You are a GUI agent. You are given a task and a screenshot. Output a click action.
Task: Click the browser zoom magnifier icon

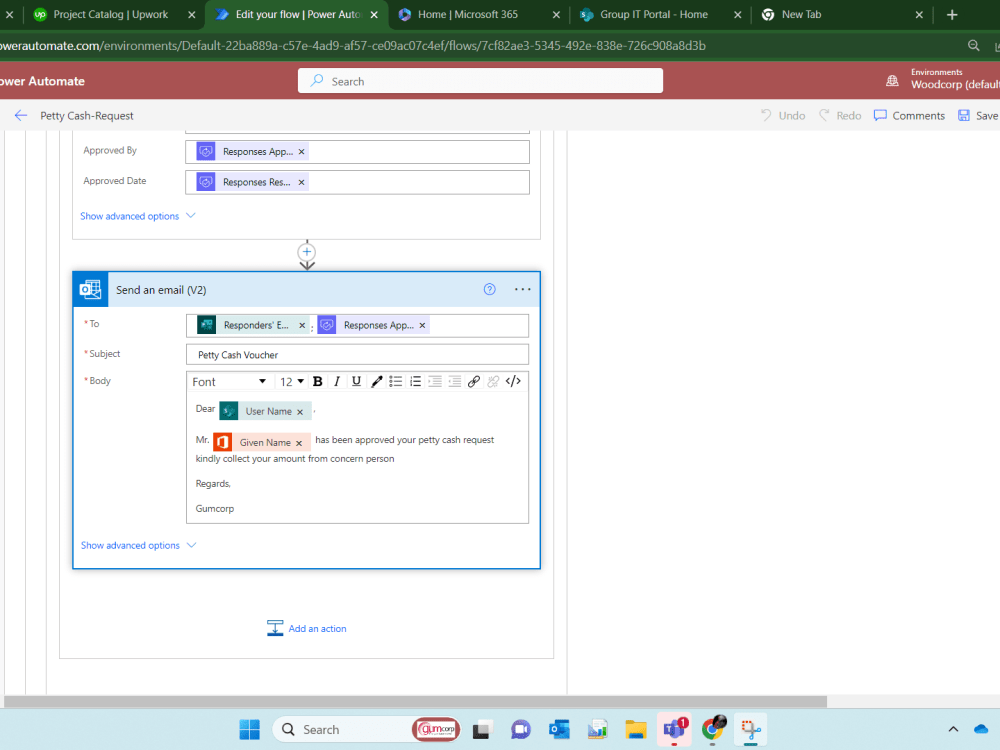click(x=973, y=46)
